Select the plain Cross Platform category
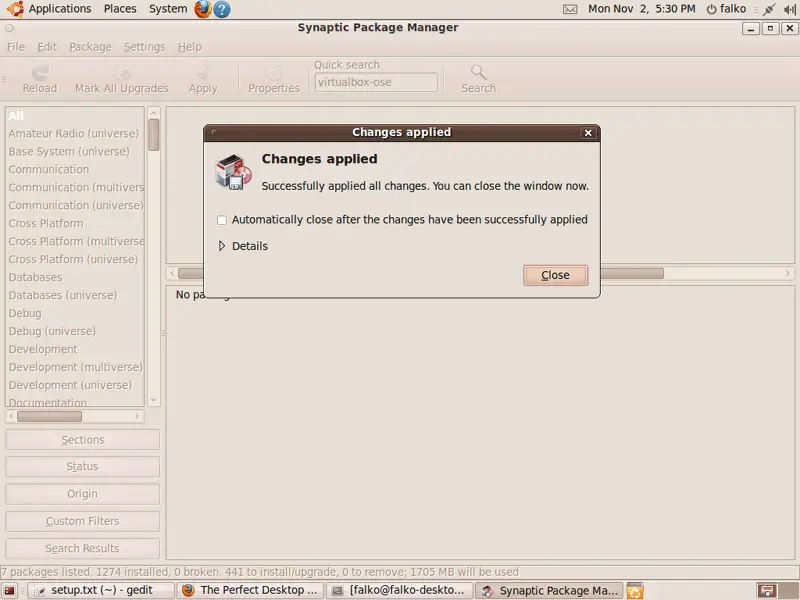 [75, 223]
